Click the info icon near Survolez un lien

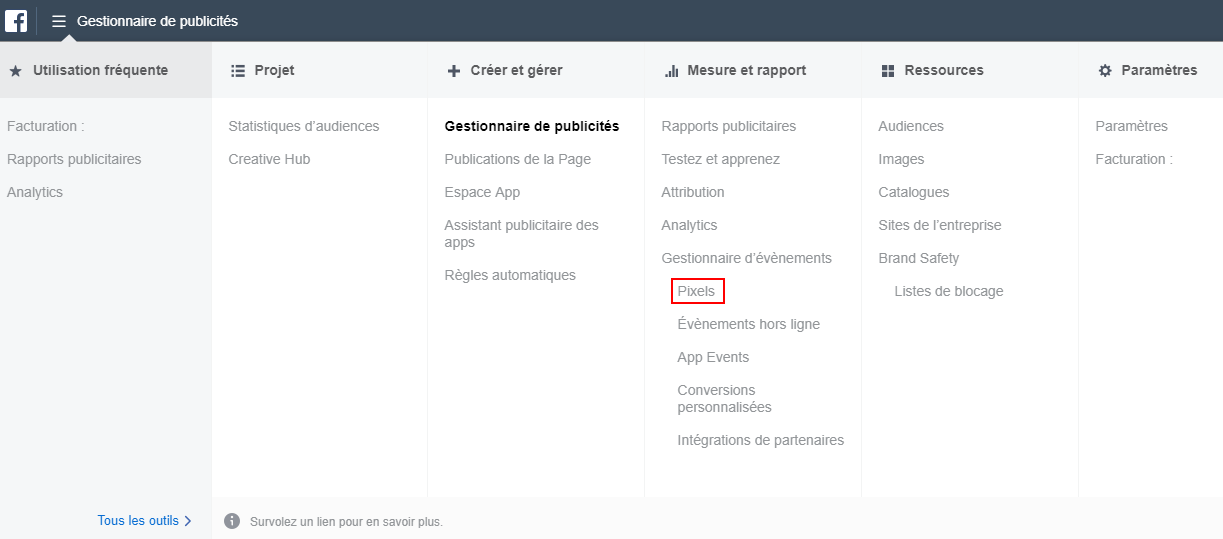tap(232, 521)
